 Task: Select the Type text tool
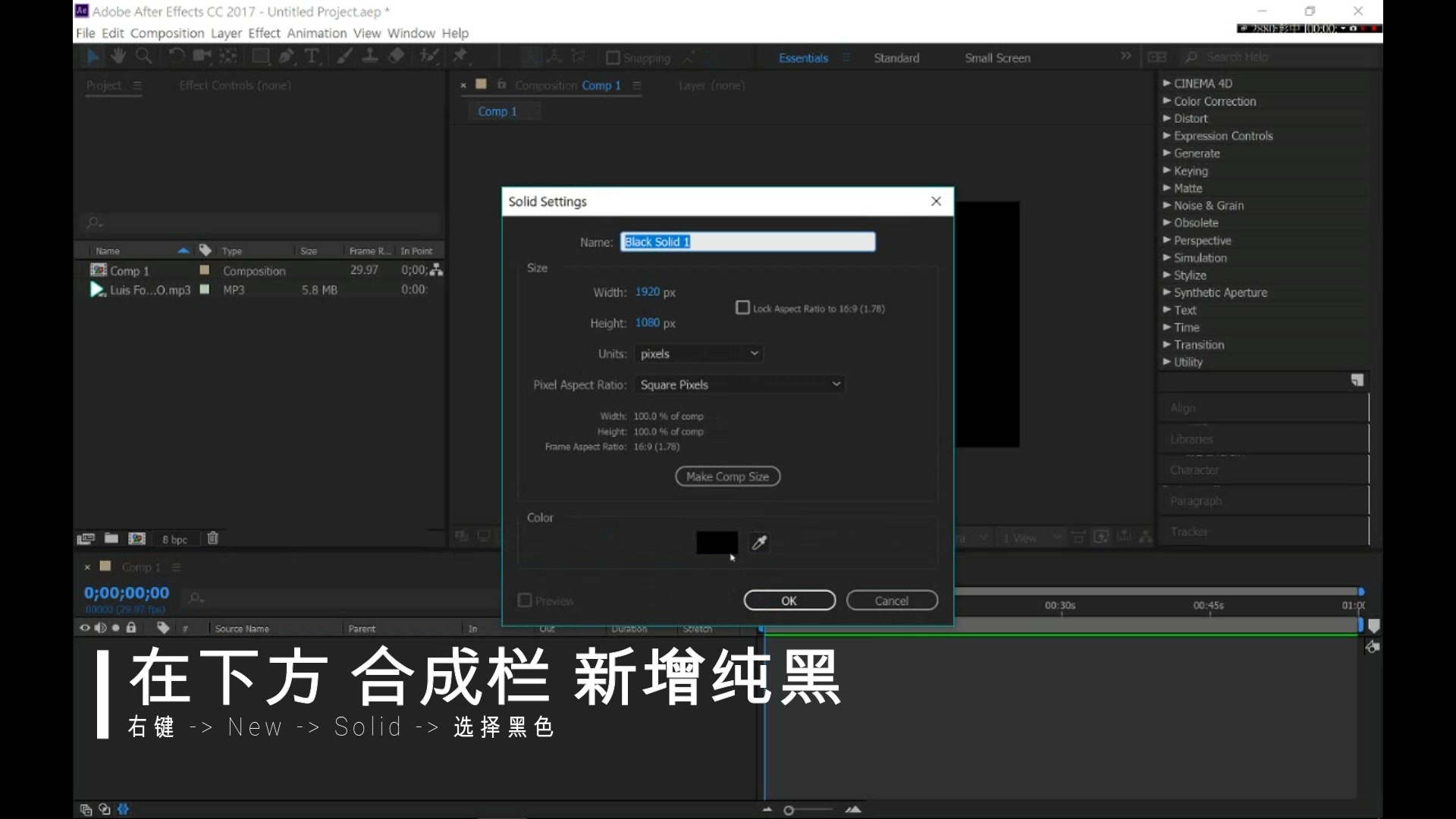312,56
